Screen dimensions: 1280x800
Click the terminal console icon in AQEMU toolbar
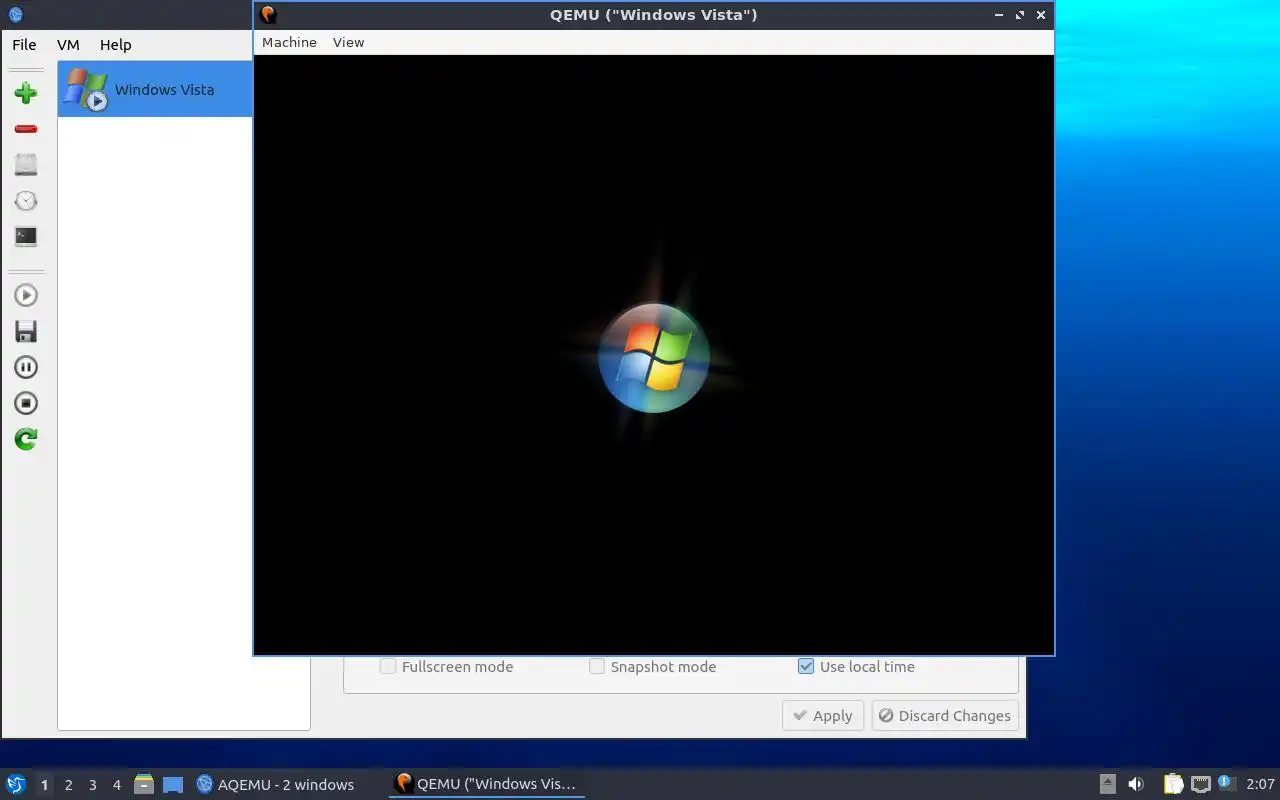(x=26, y=237)
